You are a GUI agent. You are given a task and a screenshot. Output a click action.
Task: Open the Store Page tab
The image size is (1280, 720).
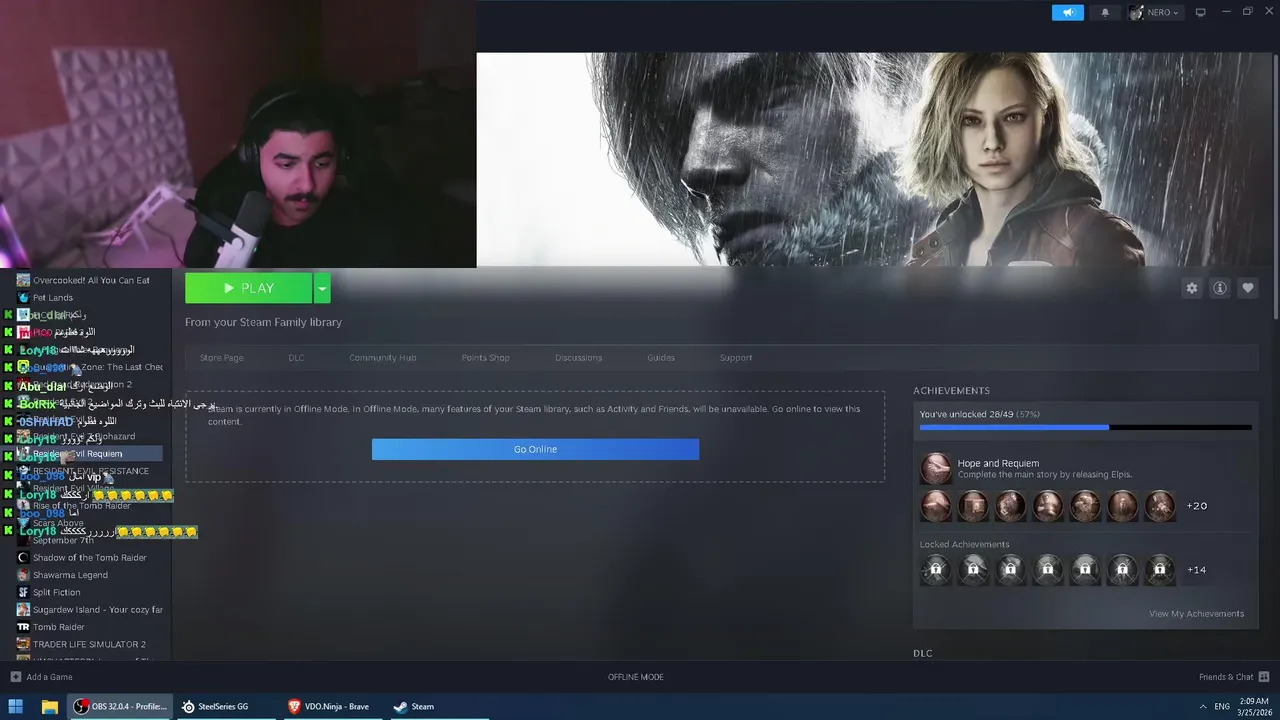tap(221, 358)
